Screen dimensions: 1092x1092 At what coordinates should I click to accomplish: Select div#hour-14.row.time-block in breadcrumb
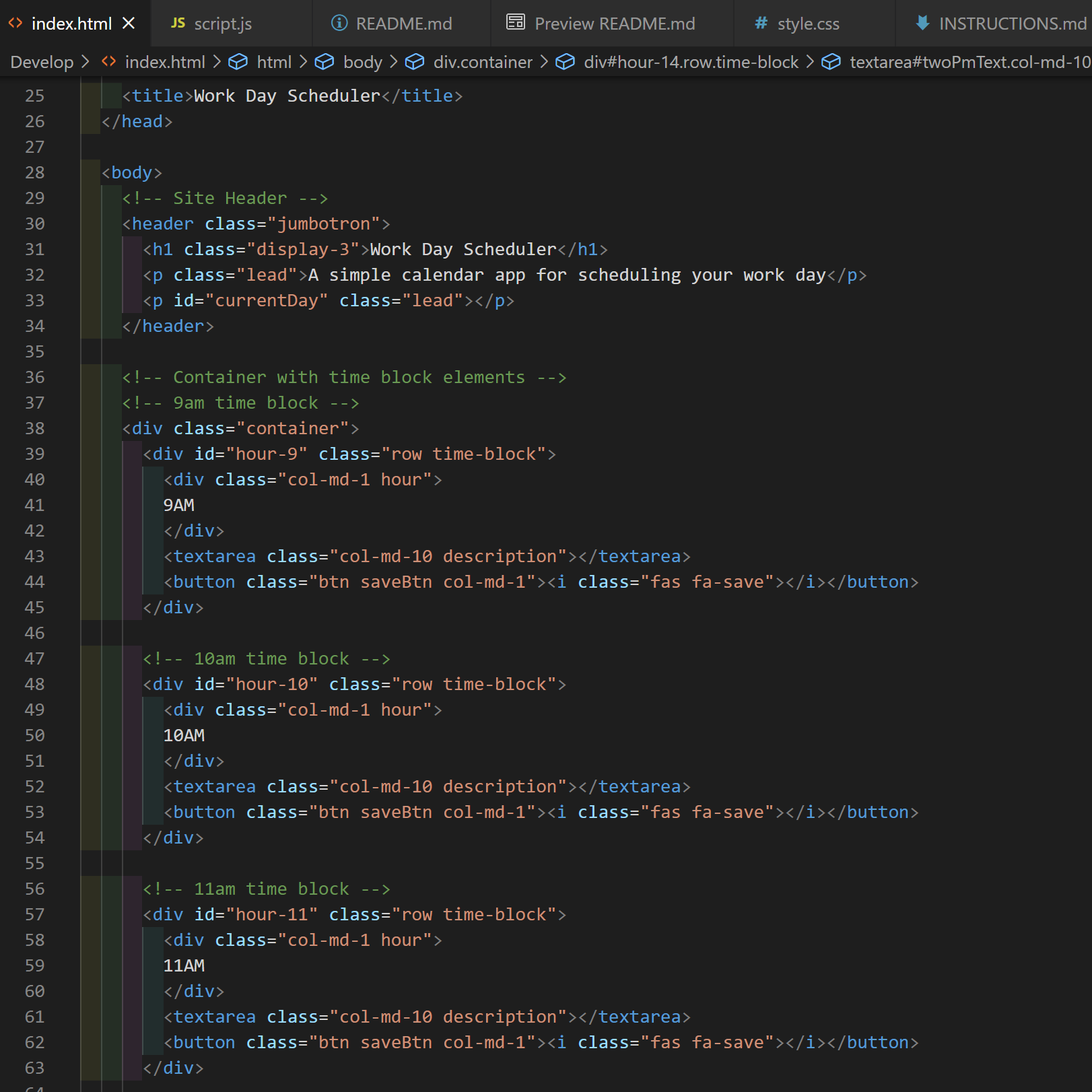point(691,62)
